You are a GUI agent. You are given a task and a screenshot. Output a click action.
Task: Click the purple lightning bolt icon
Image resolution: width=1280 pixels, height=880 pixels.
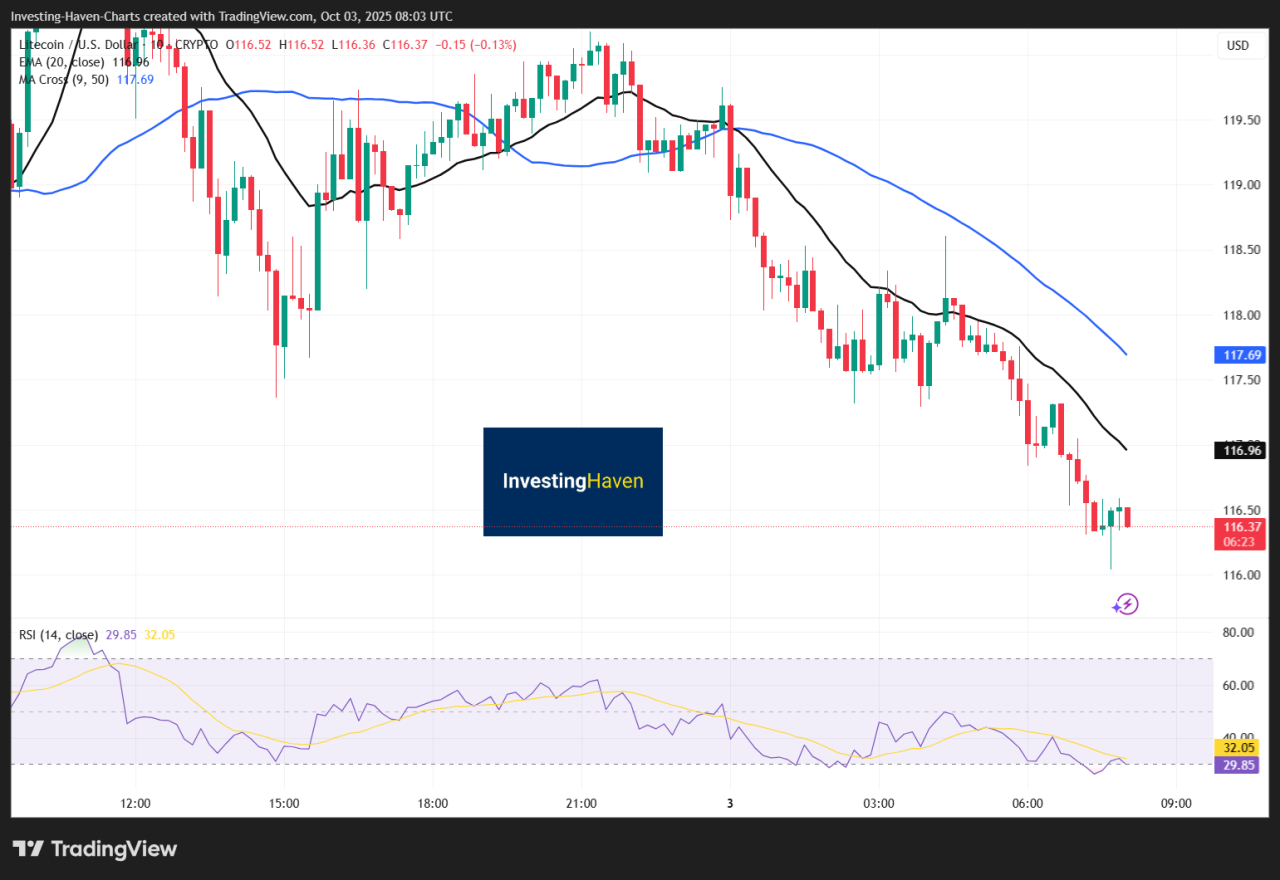point(1126,603)
